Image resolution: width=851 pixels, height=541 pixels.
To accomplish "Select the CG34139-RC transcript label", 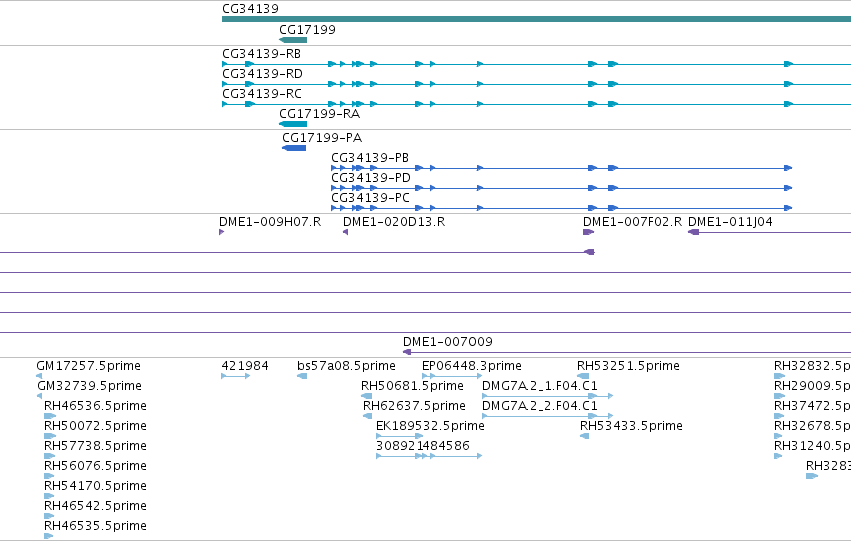I will [x=262, y=94].
